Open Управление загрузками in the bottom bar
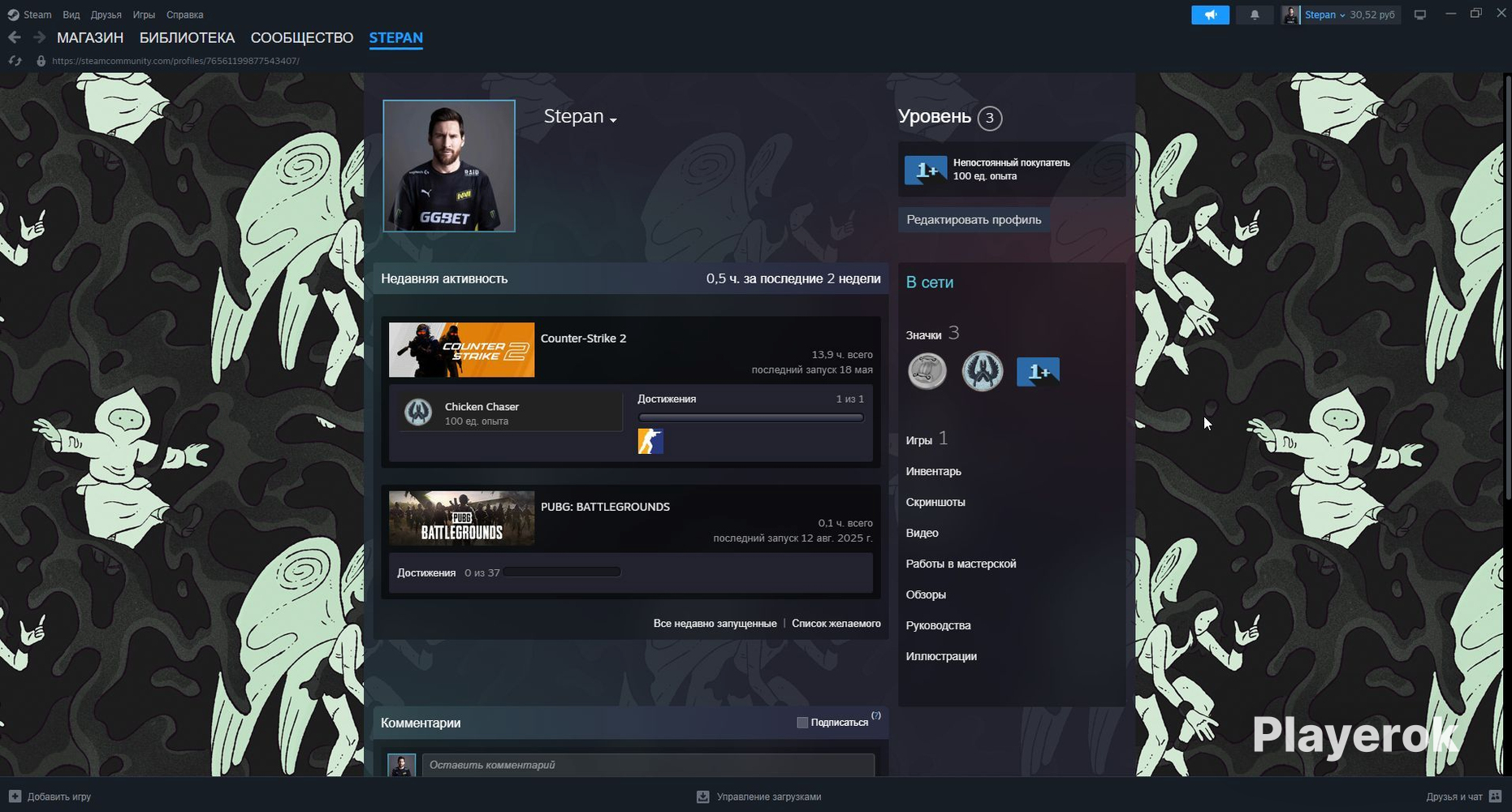Image resolution: width=1512 pixels, height=812 pixels. pyautogui.click(x=759, y=797)
